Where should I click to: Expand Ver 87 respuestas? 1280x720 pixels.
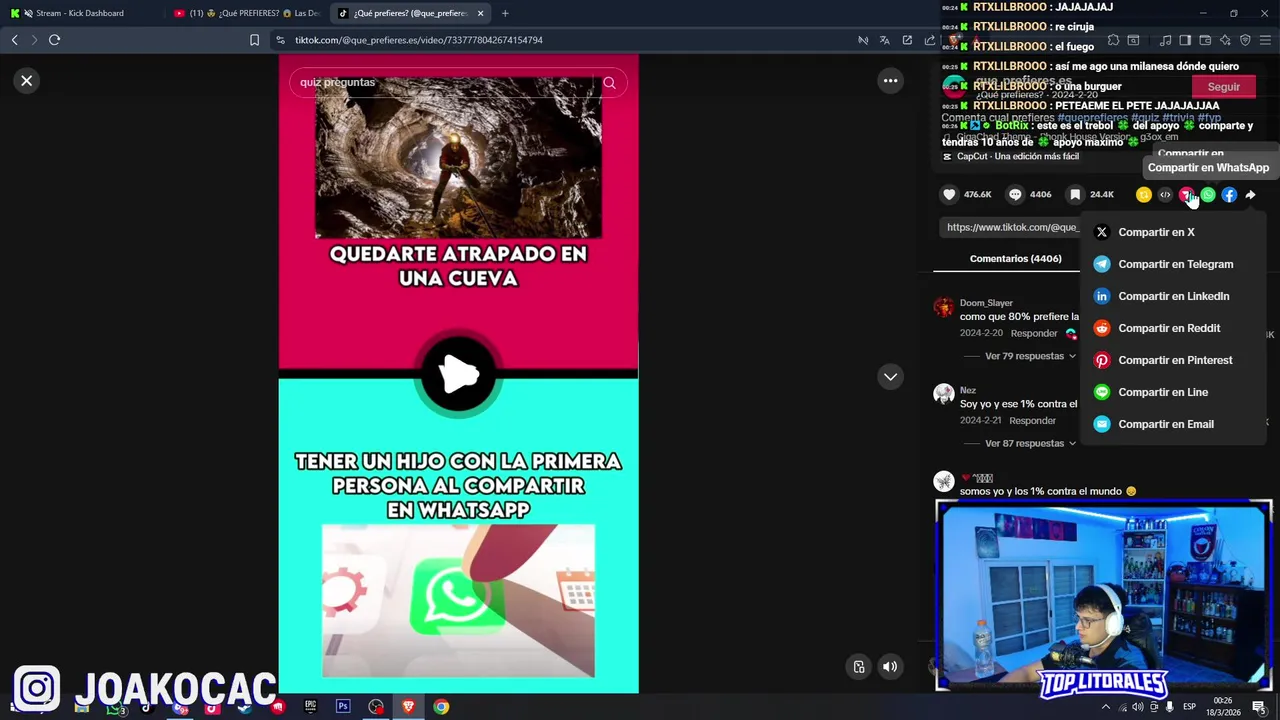tap(1030, 443)
